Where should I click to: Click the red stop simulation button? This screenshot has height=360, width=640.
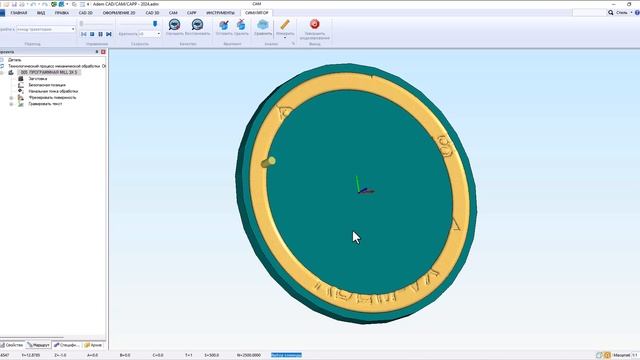(x=314, y=24)
